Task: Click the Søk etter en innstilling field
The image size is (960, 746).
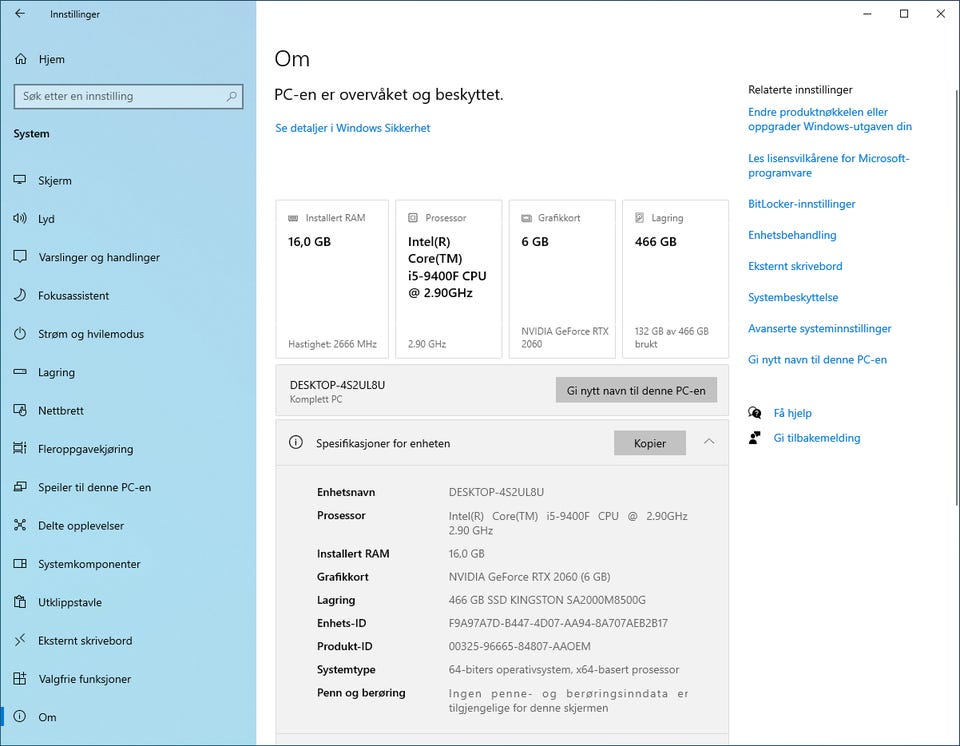Action: pos(129,96)
